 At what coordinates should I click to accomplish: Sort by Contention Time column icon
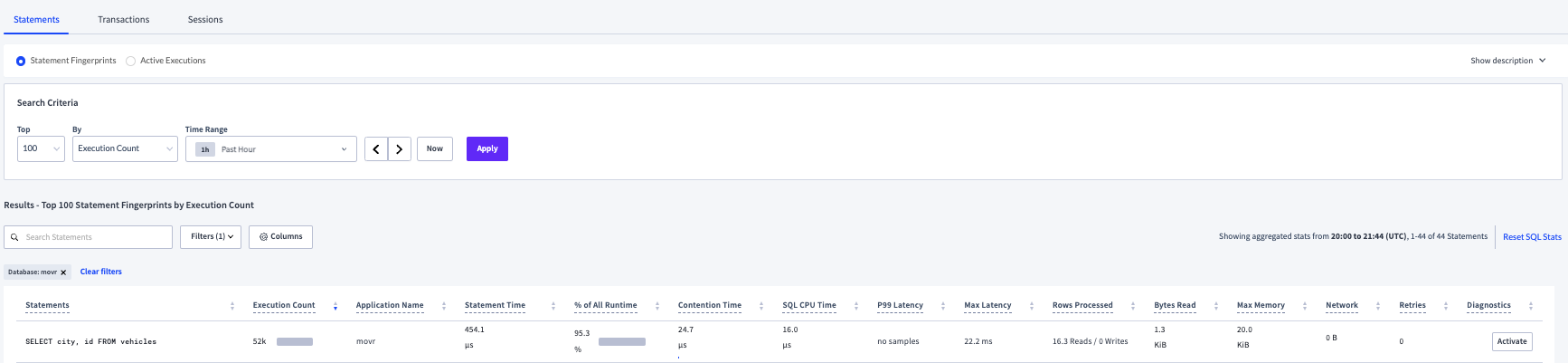pos(761,306)
